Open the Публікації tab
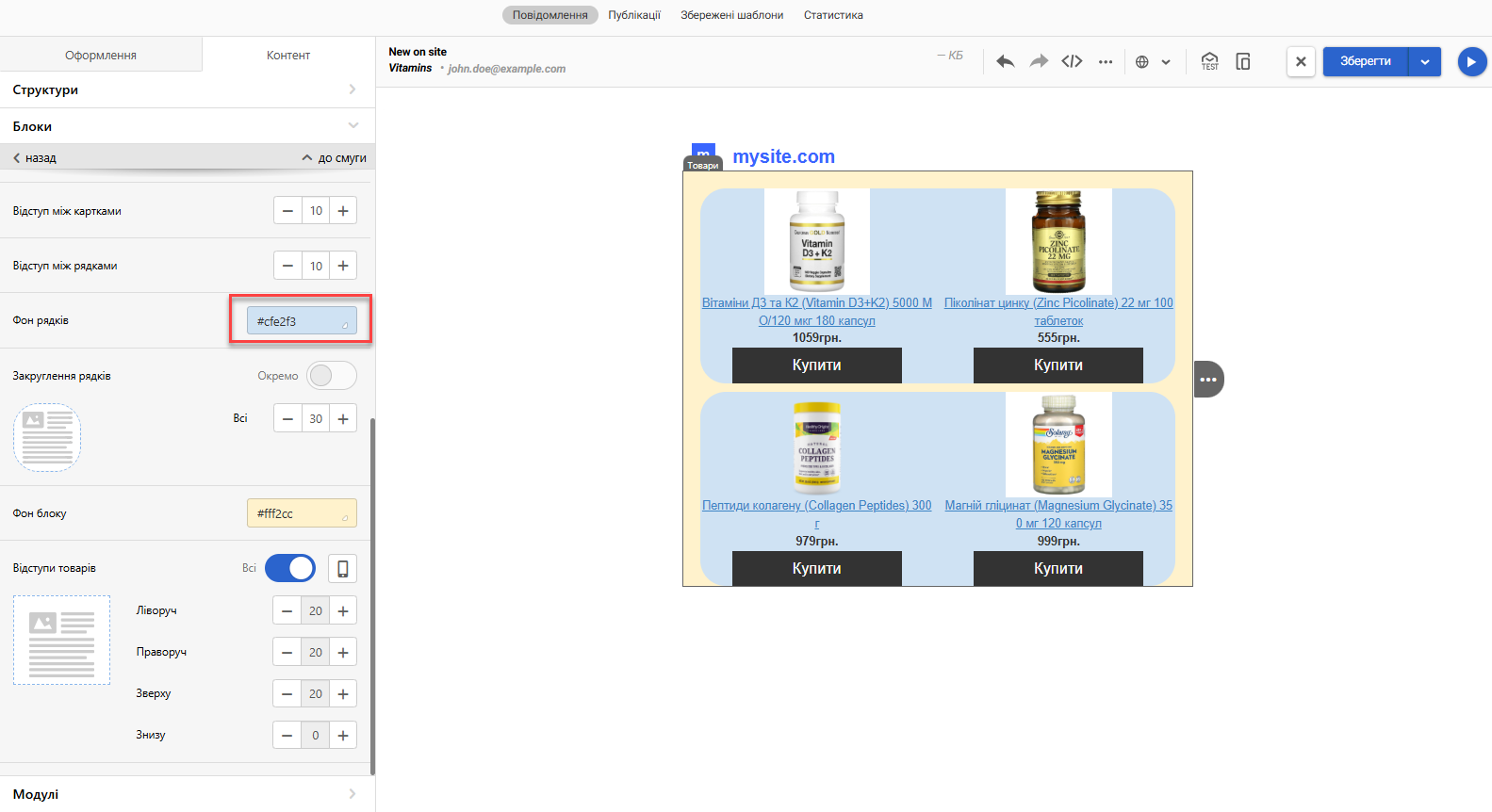This screenshot has width=1492, height=812. 634,15
